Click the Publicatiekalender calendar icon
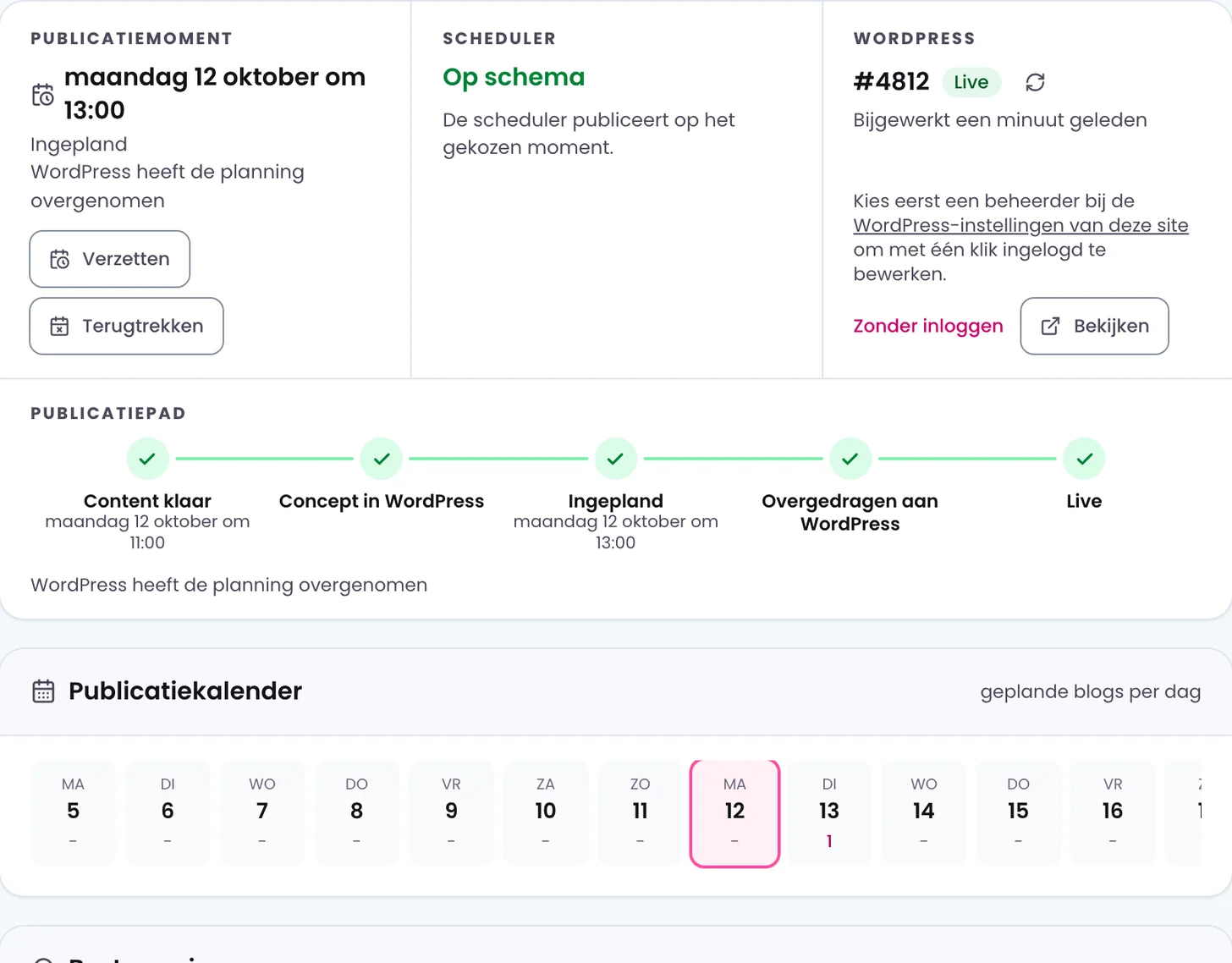The width and height of the screenshot is (1232, 963). coord(43,691)
